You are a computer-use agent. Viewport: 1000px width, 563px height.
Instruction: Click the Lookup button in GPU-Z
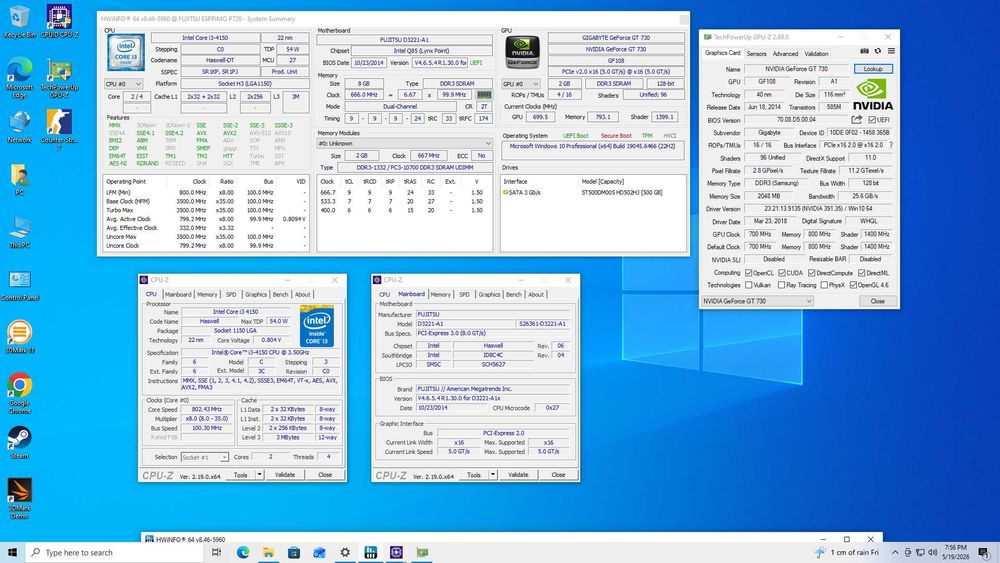click(x=873, y=69)
